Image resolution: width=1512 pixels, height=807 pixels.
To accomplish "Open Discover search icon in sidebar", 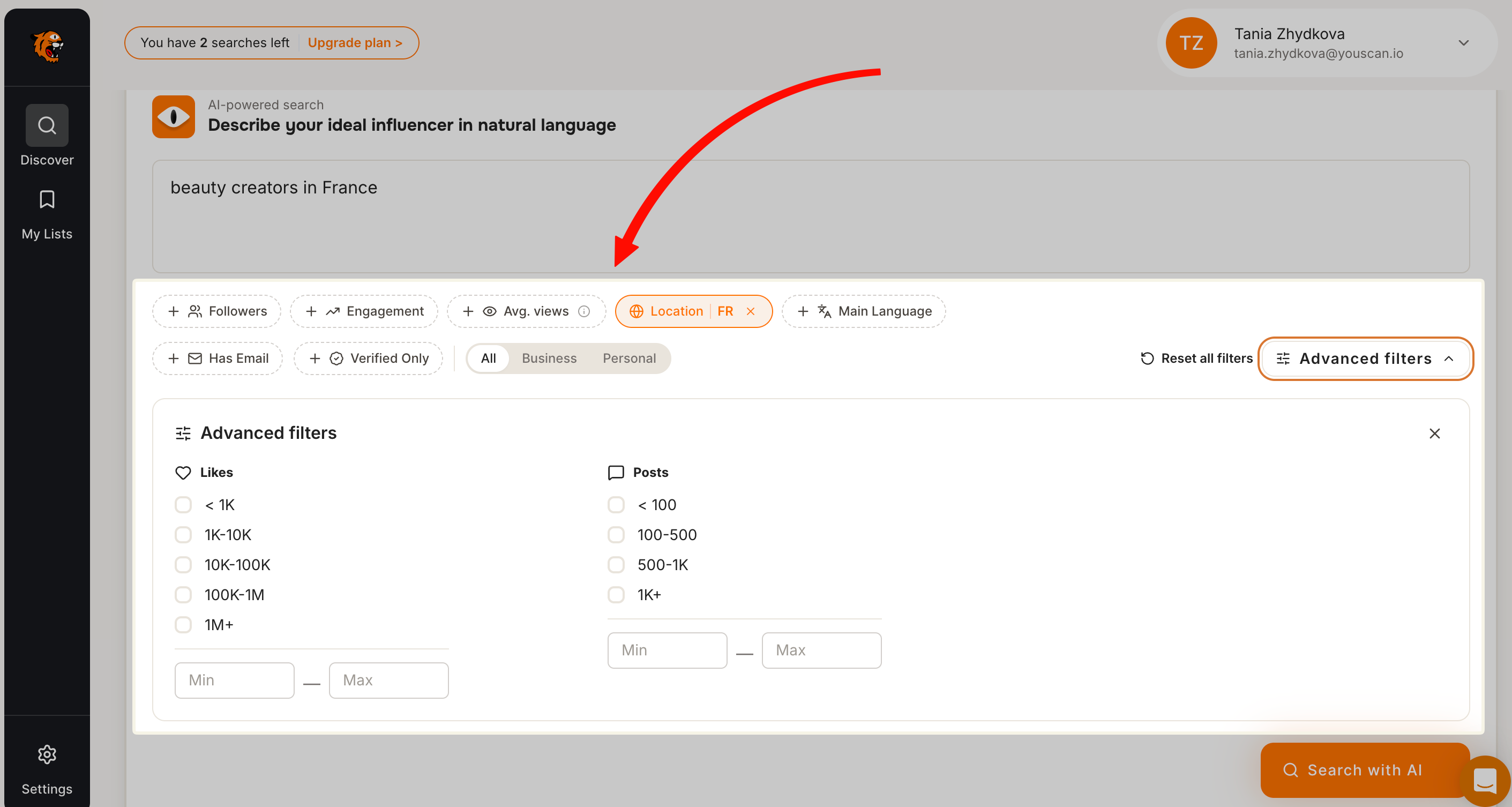I will pyautogui.click(x=47, y=125).
